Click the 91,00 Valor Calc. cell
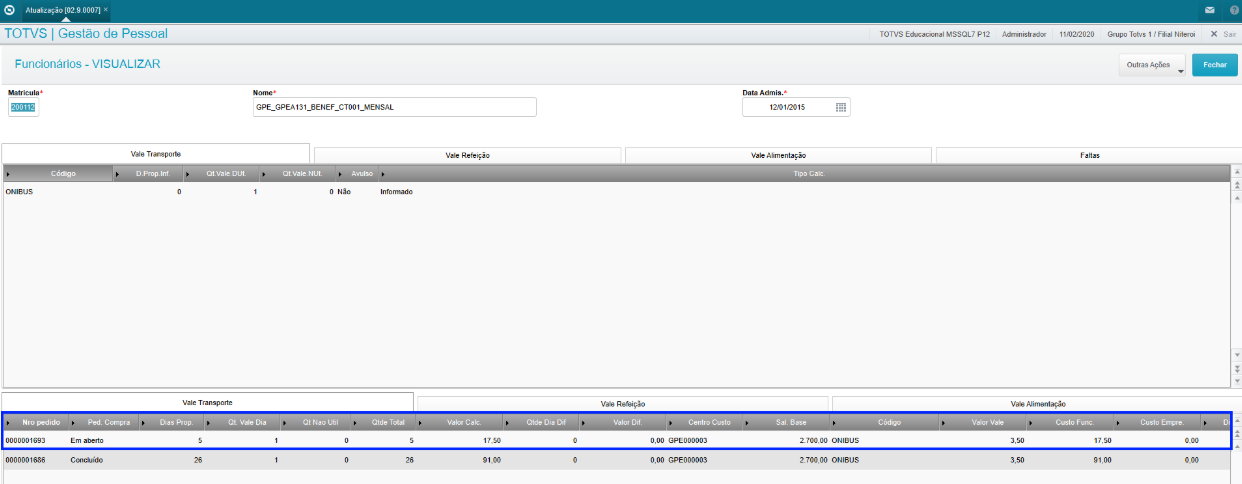 (x=491, y=460)
